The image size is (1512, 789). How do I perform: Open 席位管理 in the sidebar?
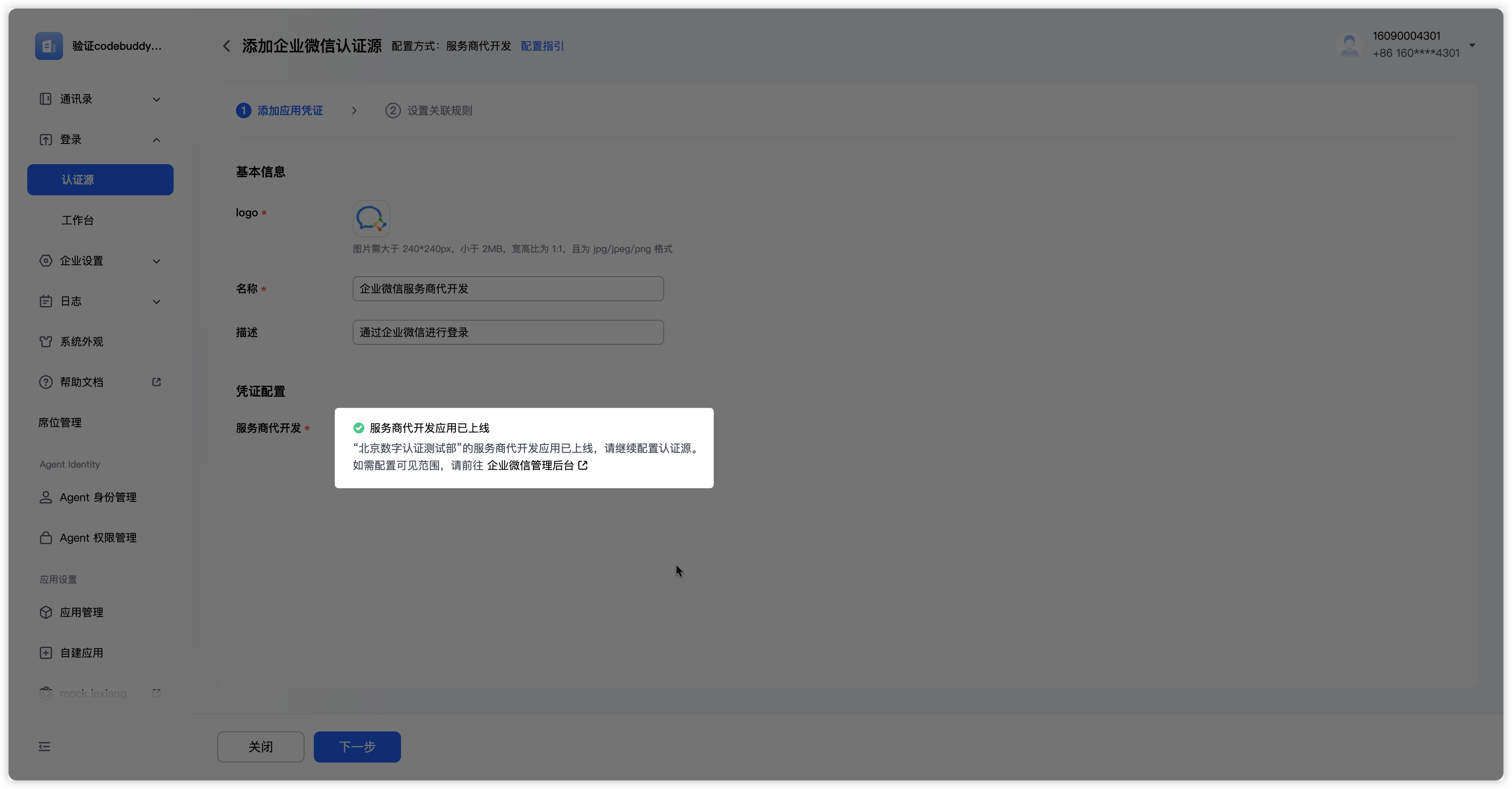coord(60,423)
